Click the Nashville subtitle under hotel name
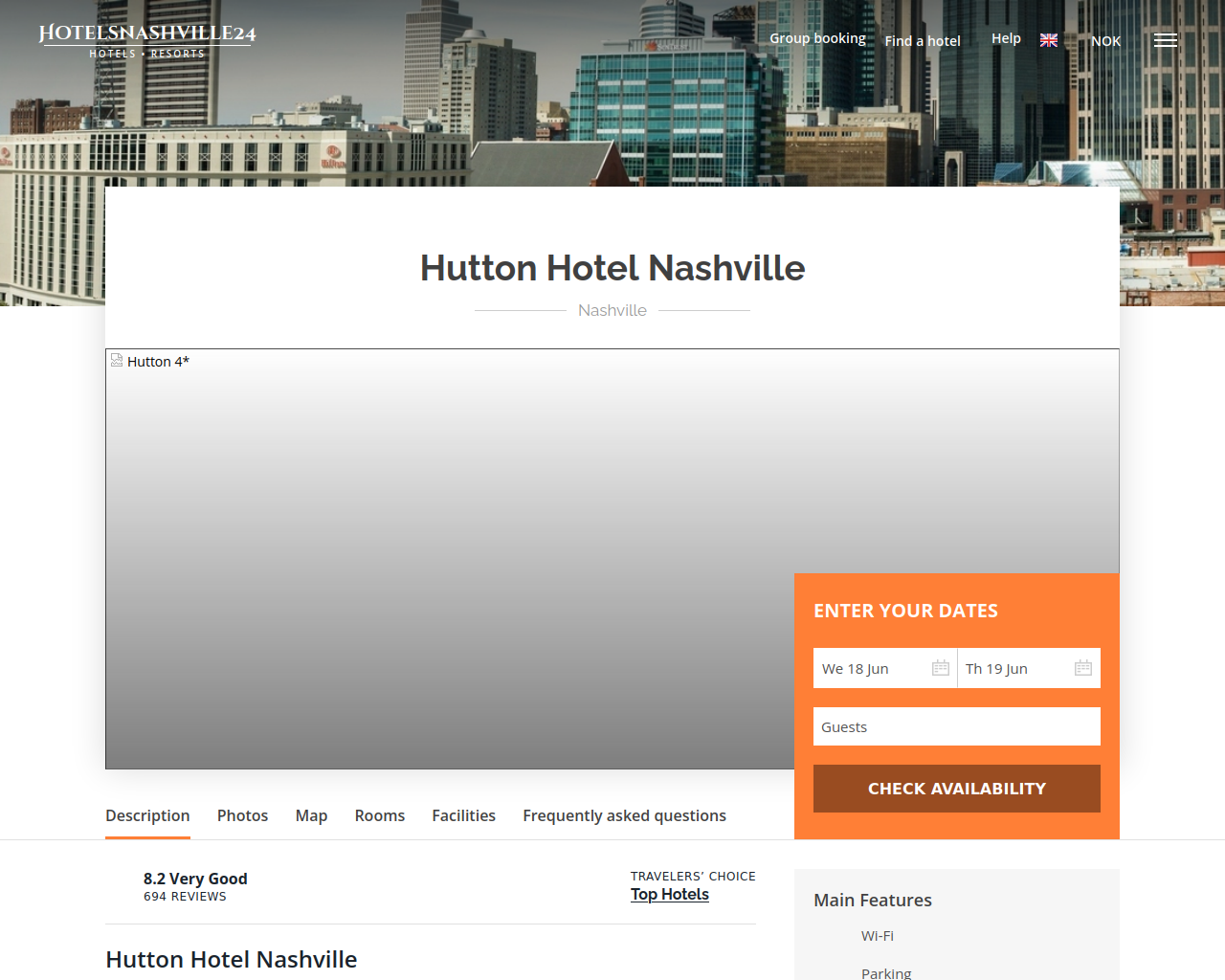 (612, 310)
